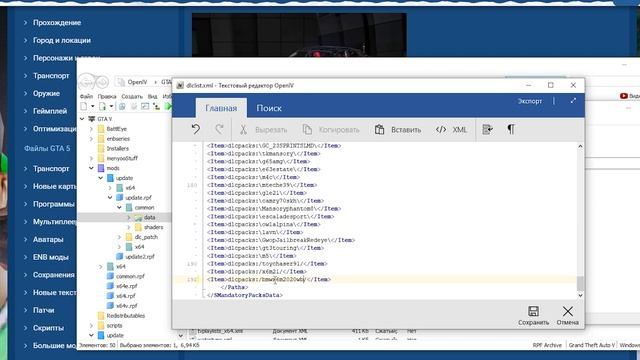Expand editor to fullscreen arrow icon
This screenshot has width=640, height=360.
pyautogui.click(x=573, y=101)
